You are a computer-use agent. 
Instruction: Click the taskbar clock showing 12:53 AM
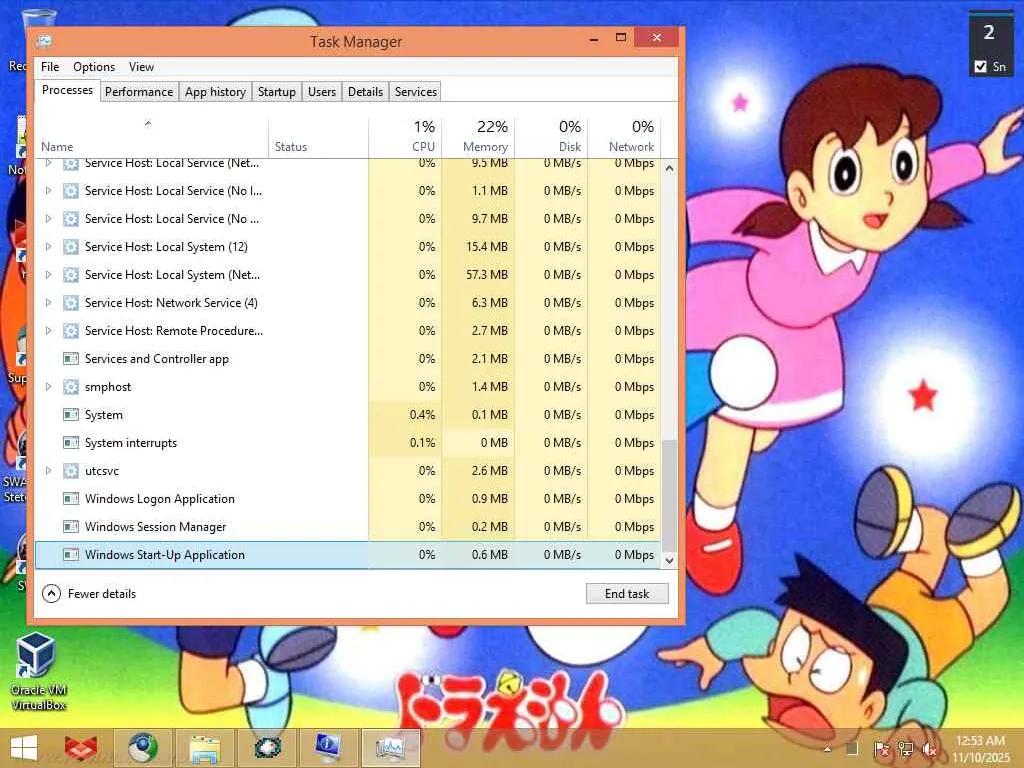coord(980,749)
